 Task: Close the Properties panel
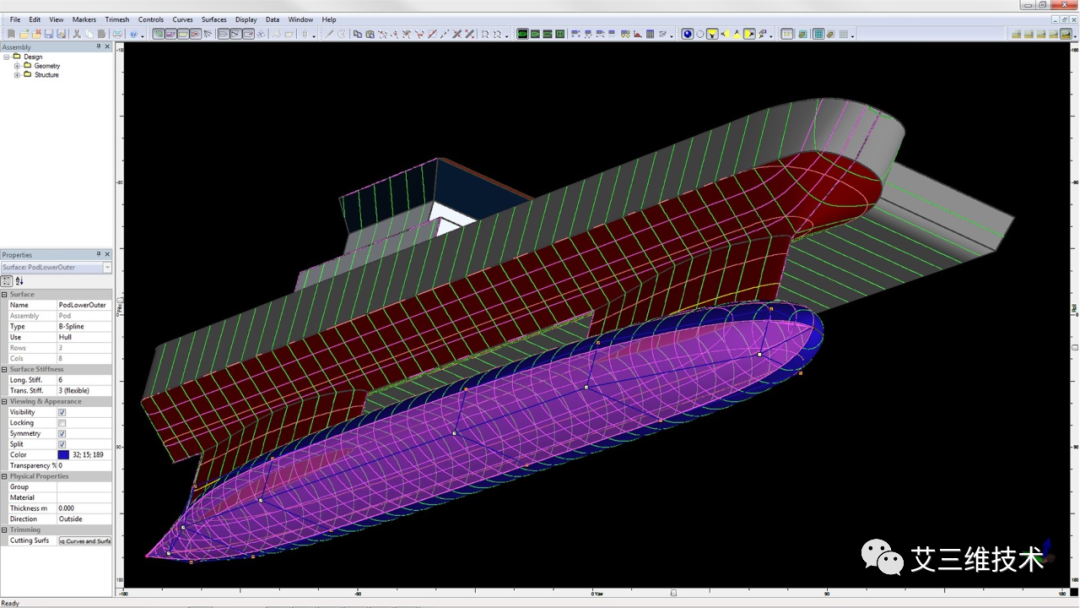point(107,254)
